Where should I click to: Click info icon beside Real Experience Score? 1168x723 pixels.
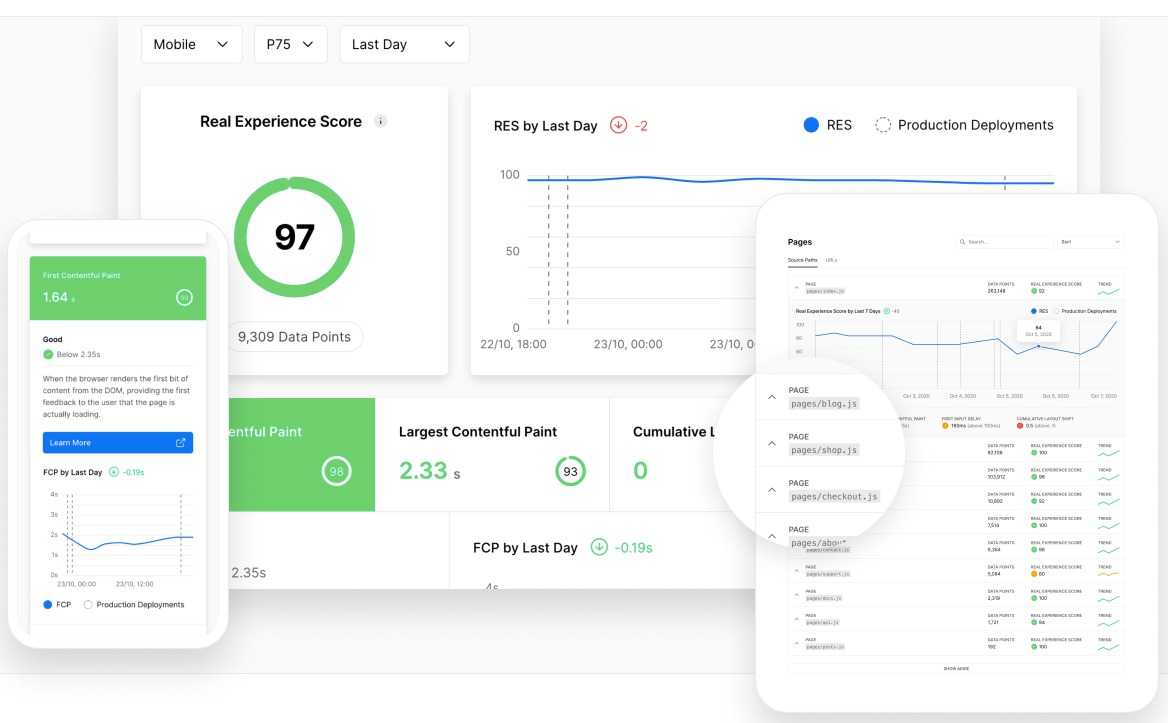380,121
